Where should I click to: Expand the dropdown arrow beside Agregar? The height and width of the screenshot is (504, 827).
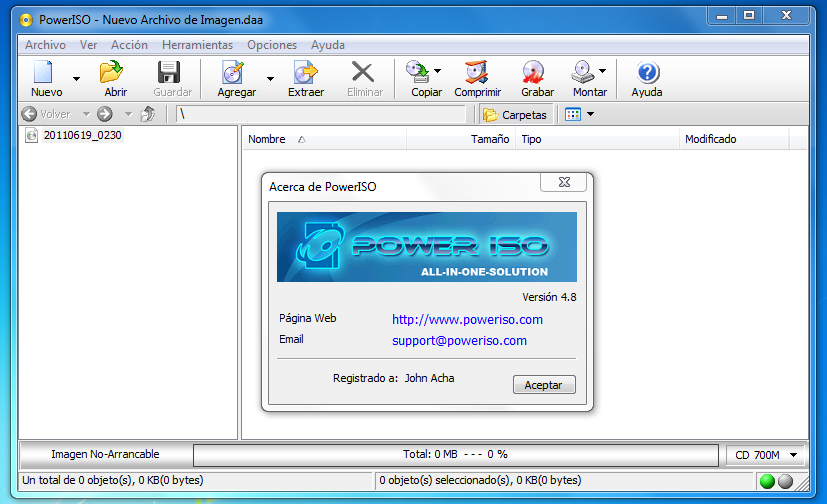point(271,79)
